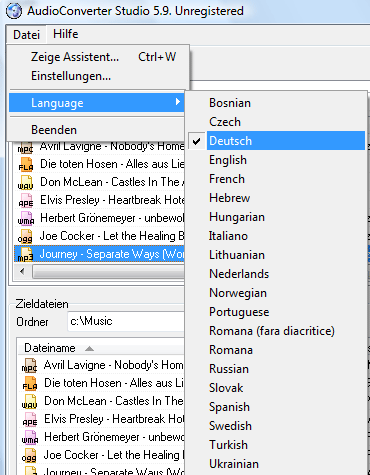The image size is (370, 475).
Task: Click OGG icon of Joe Cocker target file
Action: pos(29,455)
